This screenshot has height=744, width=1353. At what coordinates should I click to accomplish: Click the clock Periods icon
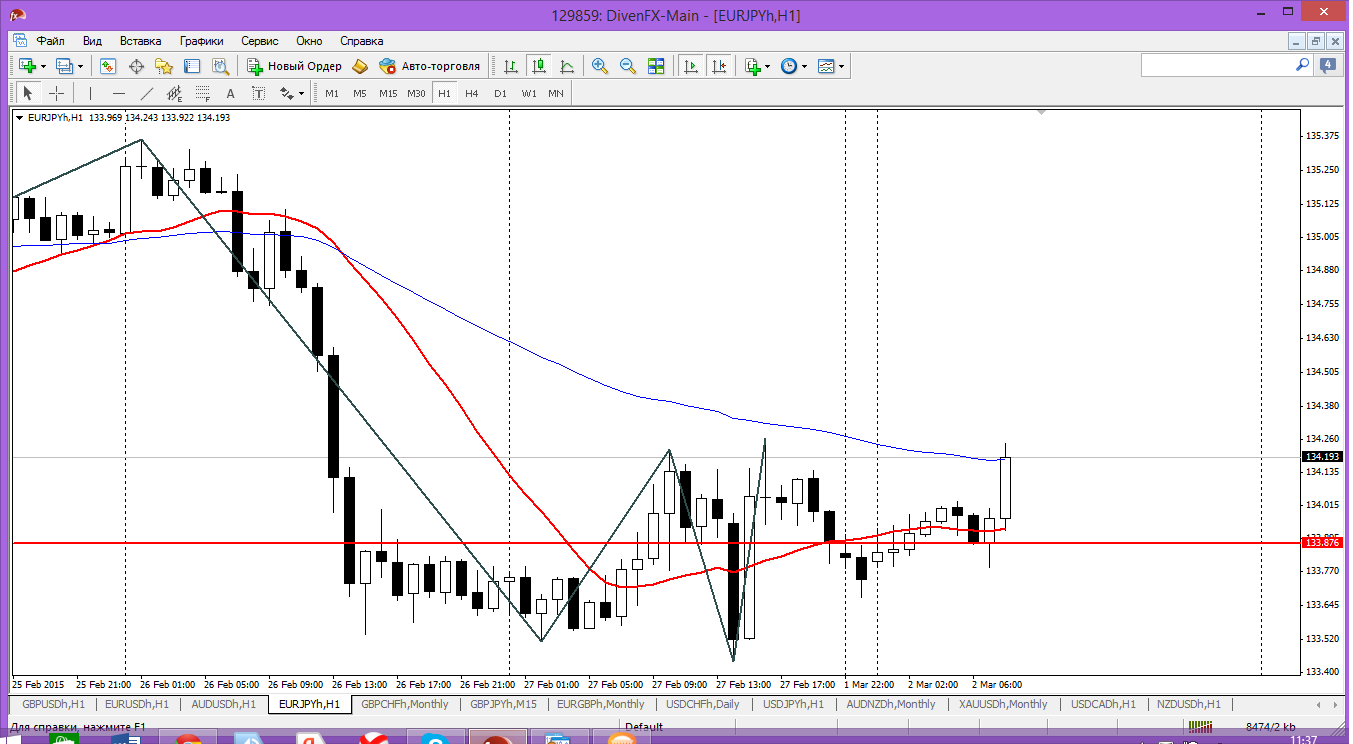point(789,66)
